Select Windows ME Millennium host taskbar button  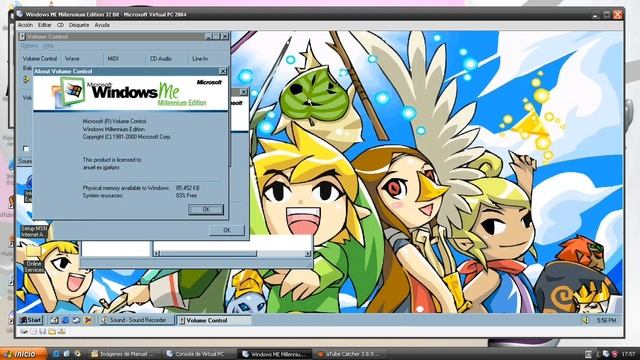(x=275, y=354)
